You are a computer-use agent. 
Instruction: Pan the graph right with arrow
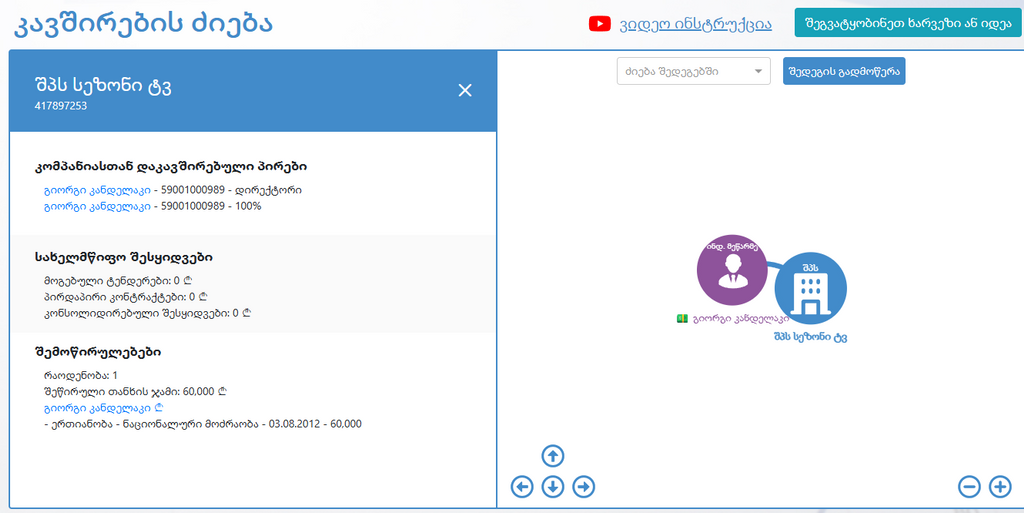(584, 486)
